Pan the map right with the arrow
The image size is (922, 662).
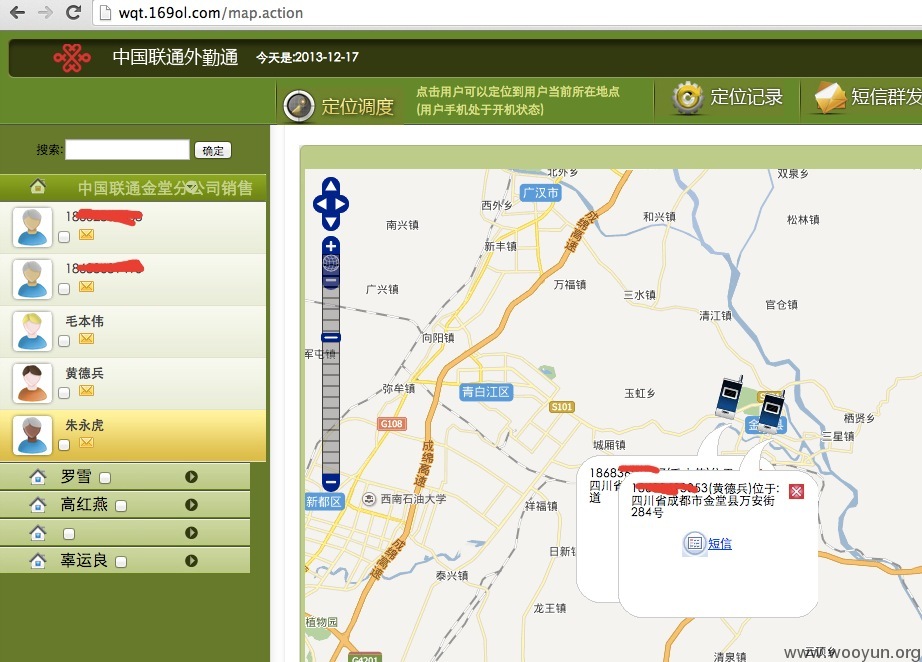coord(342,204)
